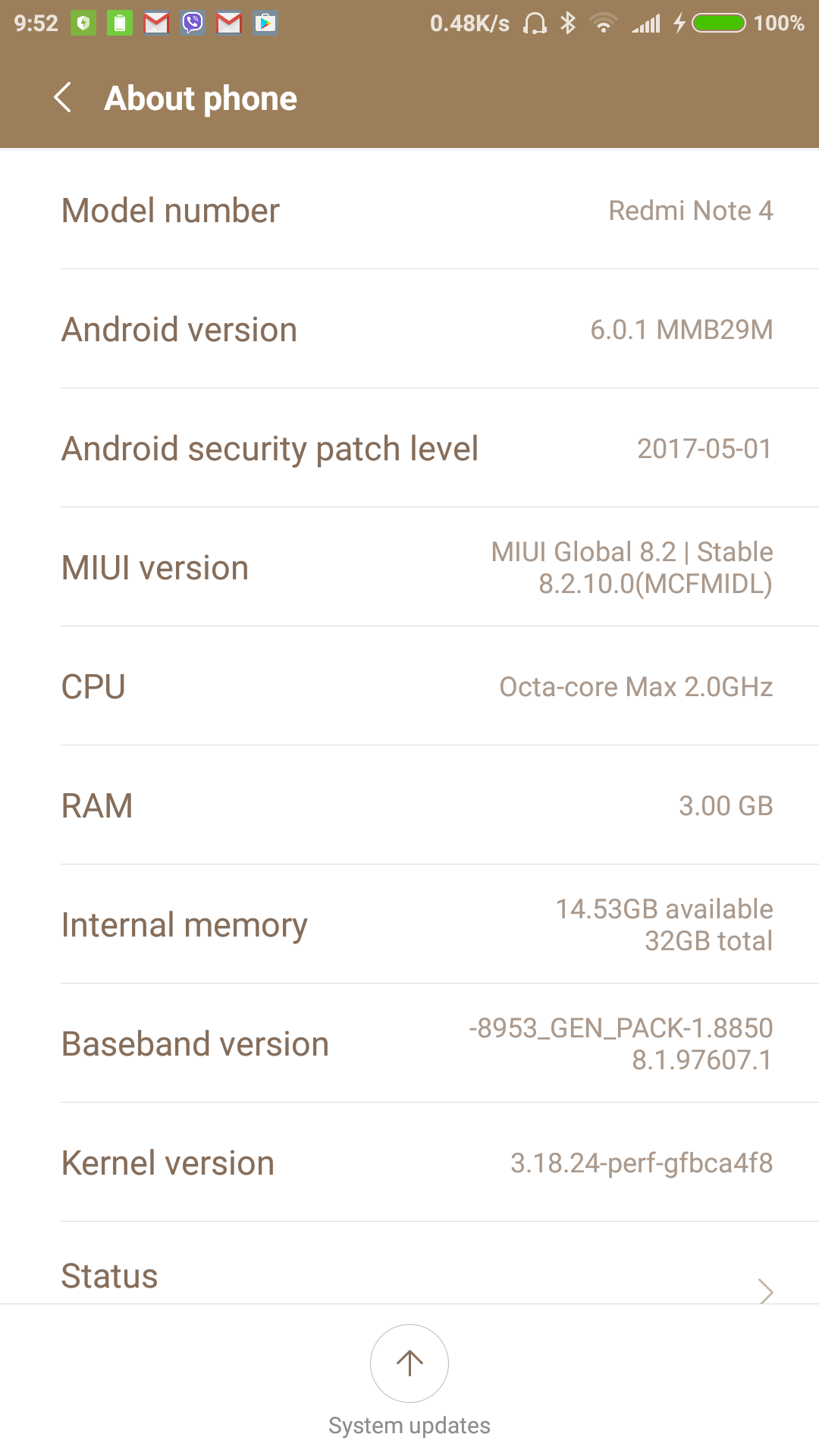
Task: Tap the System updates label
Action: 409,1426
